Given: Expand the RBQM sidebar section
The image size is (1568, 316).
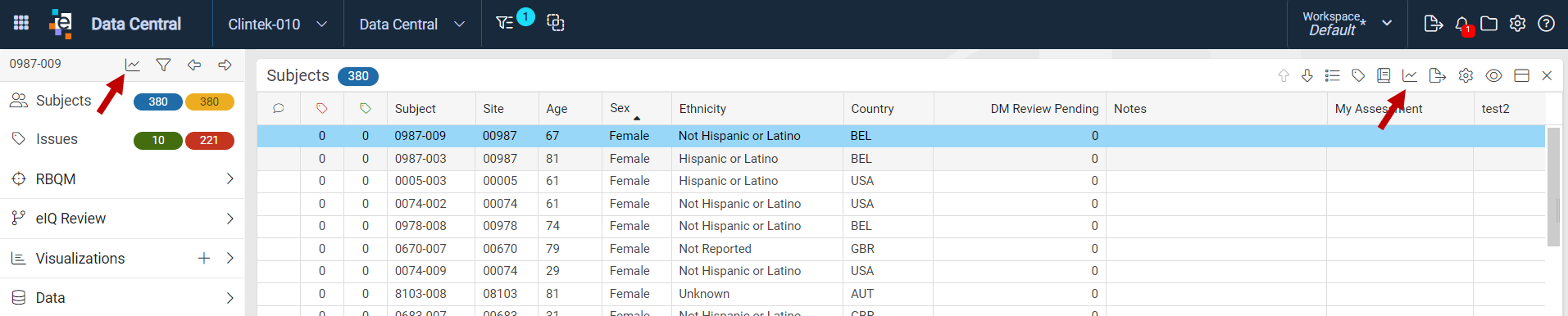Looking at the screenshot, I should (x=122, y=178).
